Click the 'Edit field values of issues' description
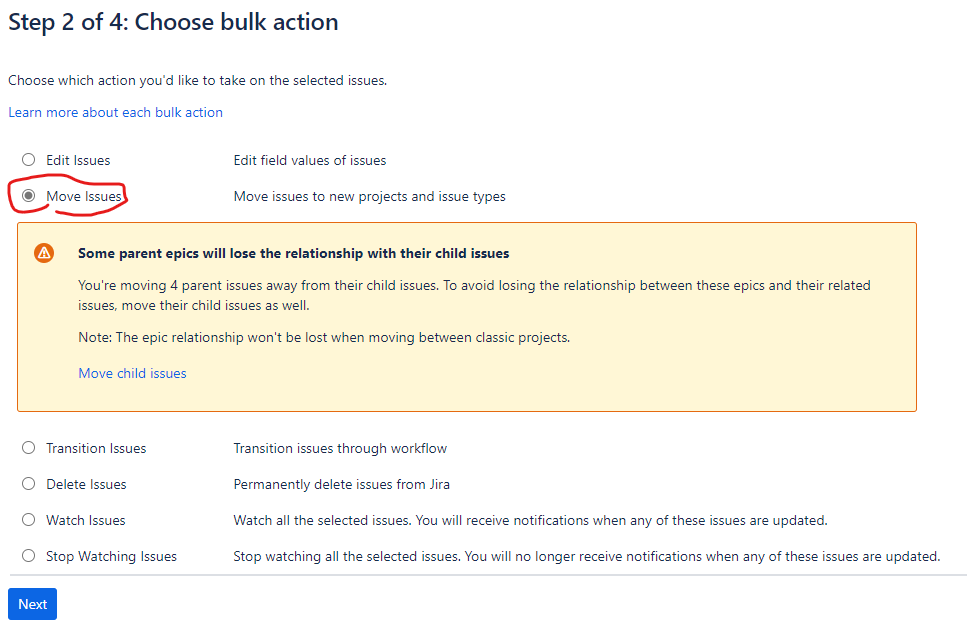The width and height of the screenshot is (967, 627). (309, 160)
